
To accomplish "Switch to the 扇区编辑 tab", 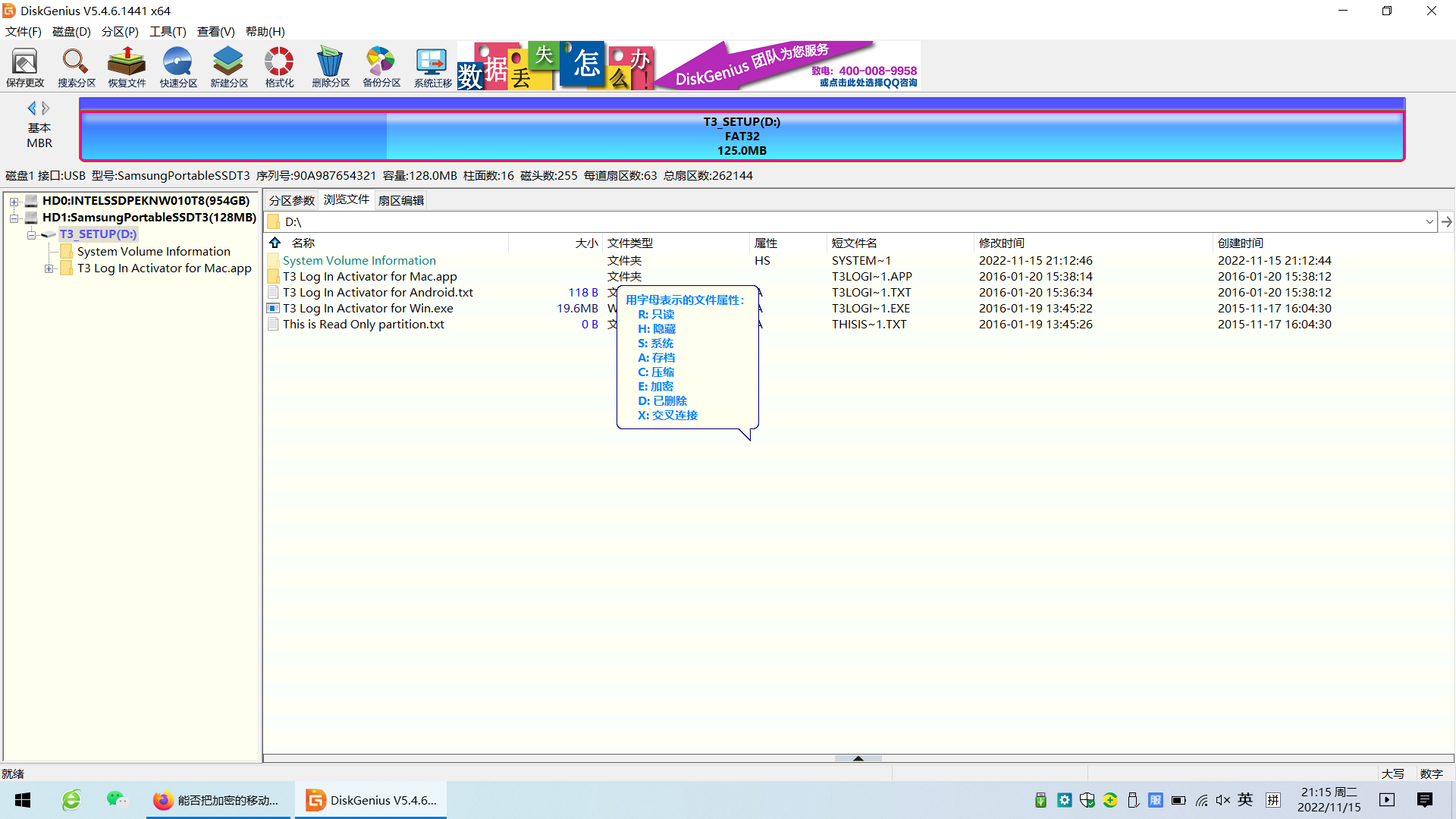I will 401,201.
